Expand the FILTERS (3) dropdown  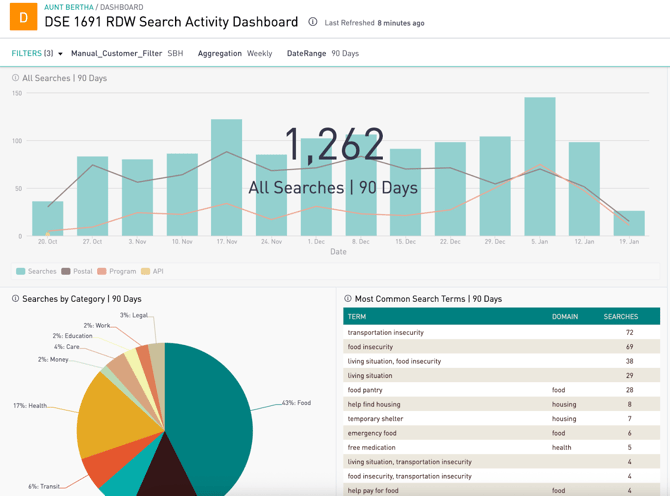point(37,54)
